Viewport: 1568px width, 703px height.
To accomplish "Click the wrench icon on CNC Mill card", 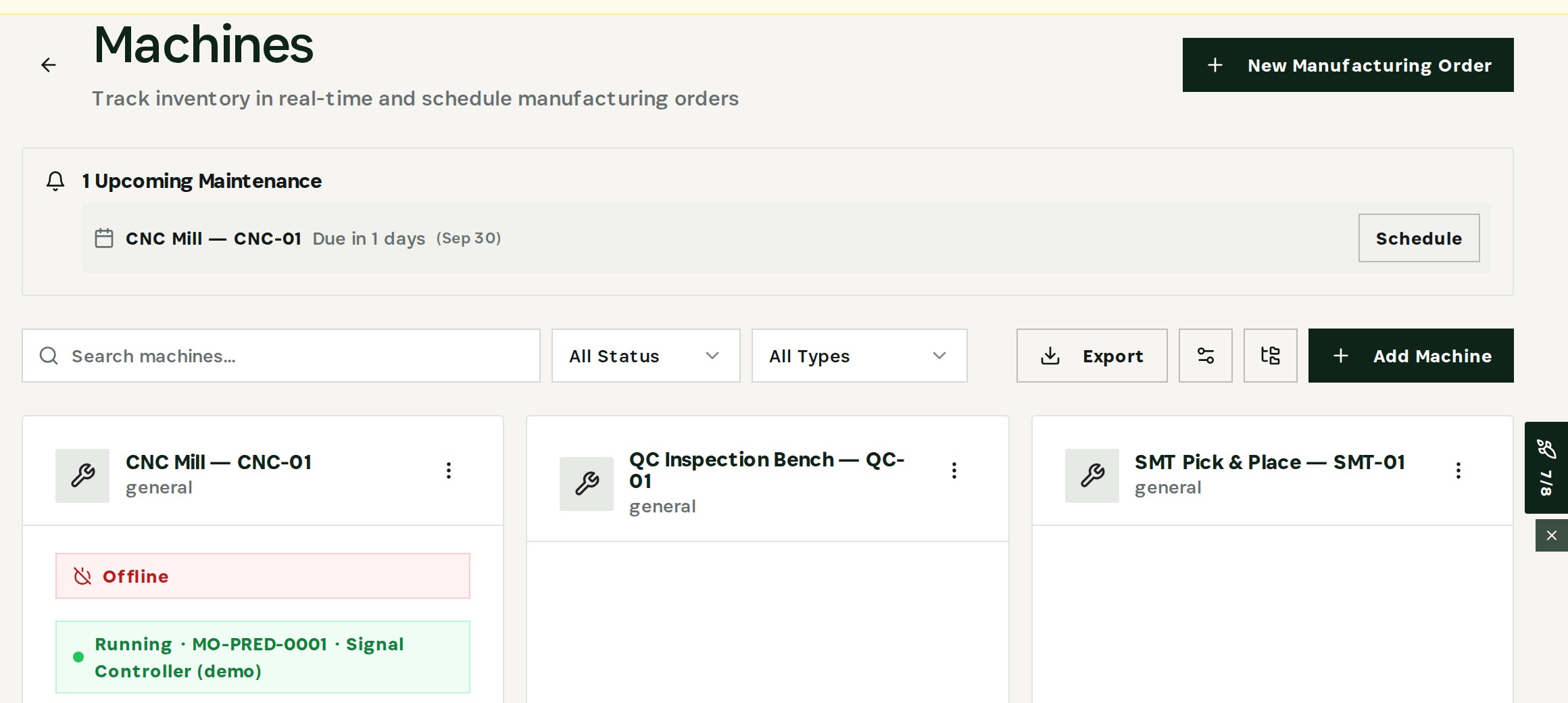I will [82, 476].
